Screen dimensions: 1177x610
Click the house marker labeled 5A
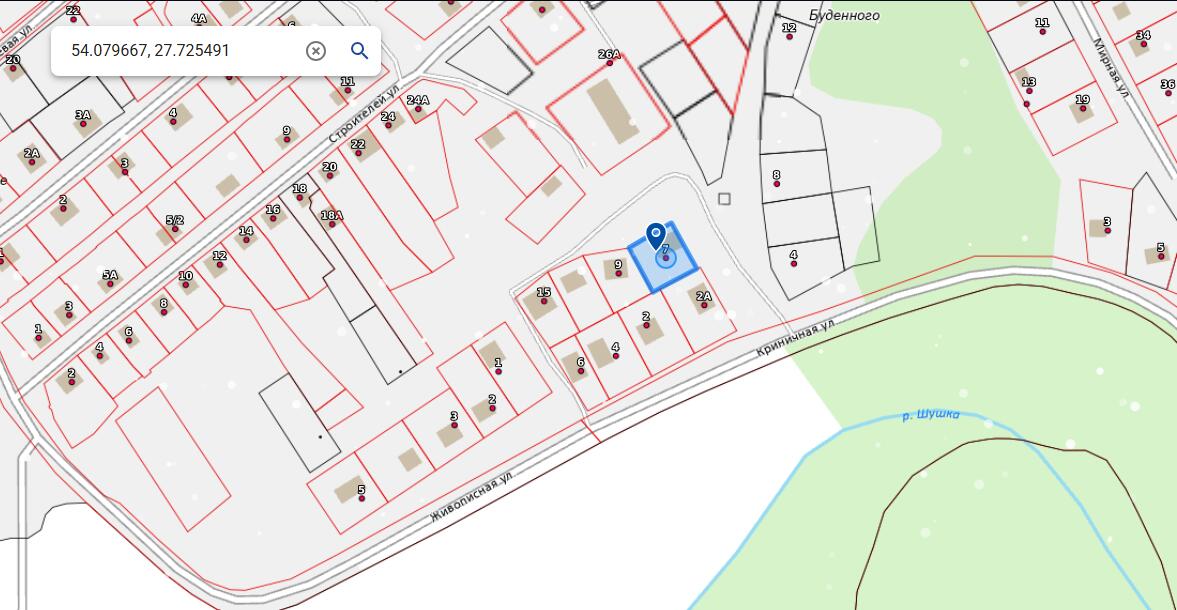tap(110, 282)
